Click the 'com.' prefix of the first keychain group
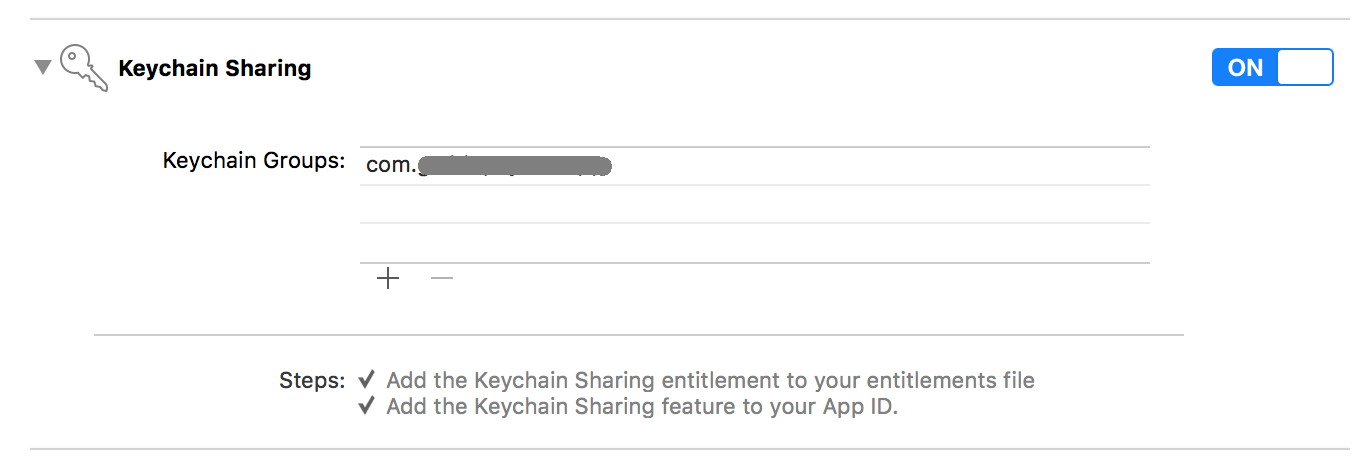 pyautogui.click(x=390, y=165)
